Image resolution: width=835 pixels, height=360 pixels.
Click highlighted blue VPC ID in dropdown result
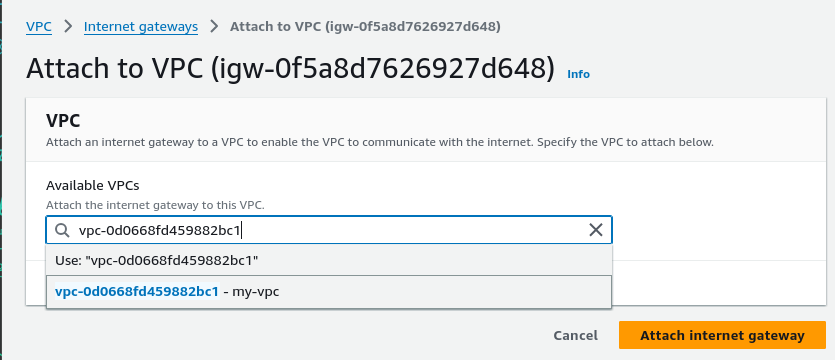[x=137, y=292]
